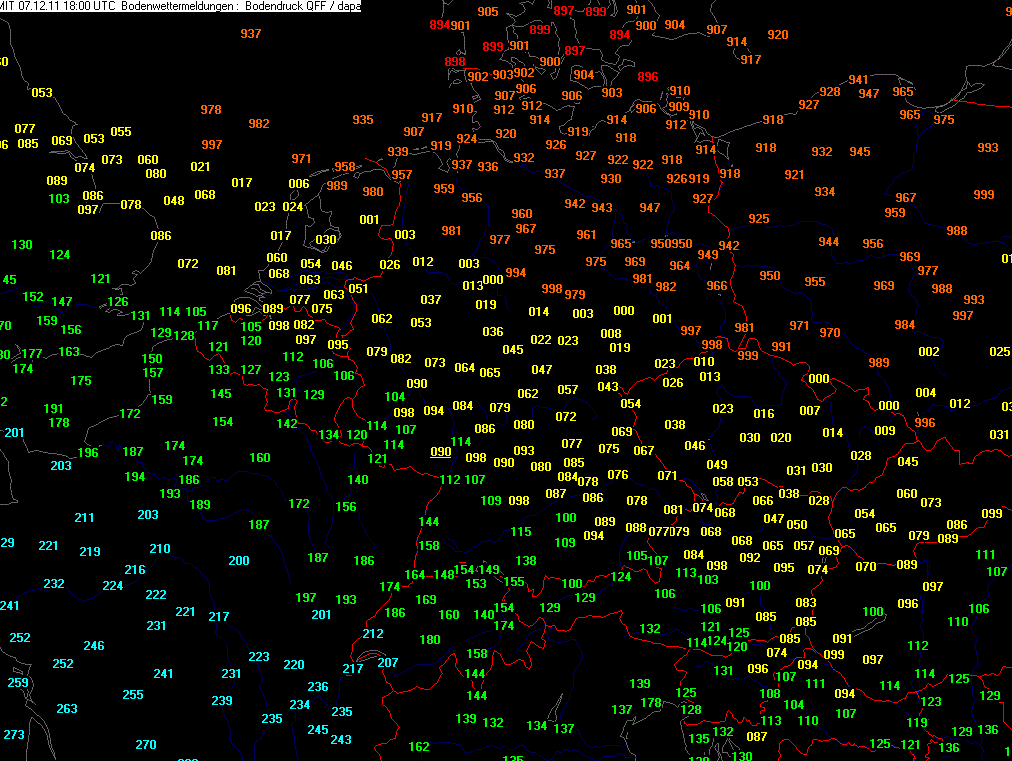Select the green 115 station value
Image resolution: width=1012 pixels, height=761 pixels.
(x=521, y=533)
